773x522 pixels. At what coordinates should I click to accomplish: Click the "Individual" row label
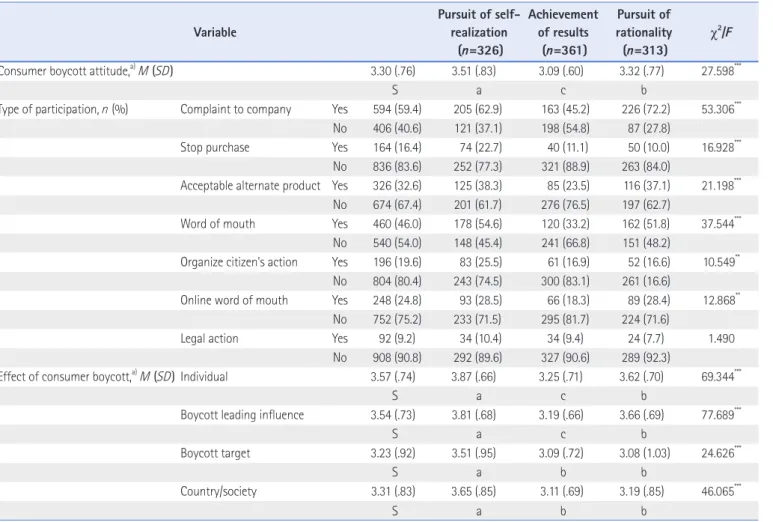tap(204, 377)
